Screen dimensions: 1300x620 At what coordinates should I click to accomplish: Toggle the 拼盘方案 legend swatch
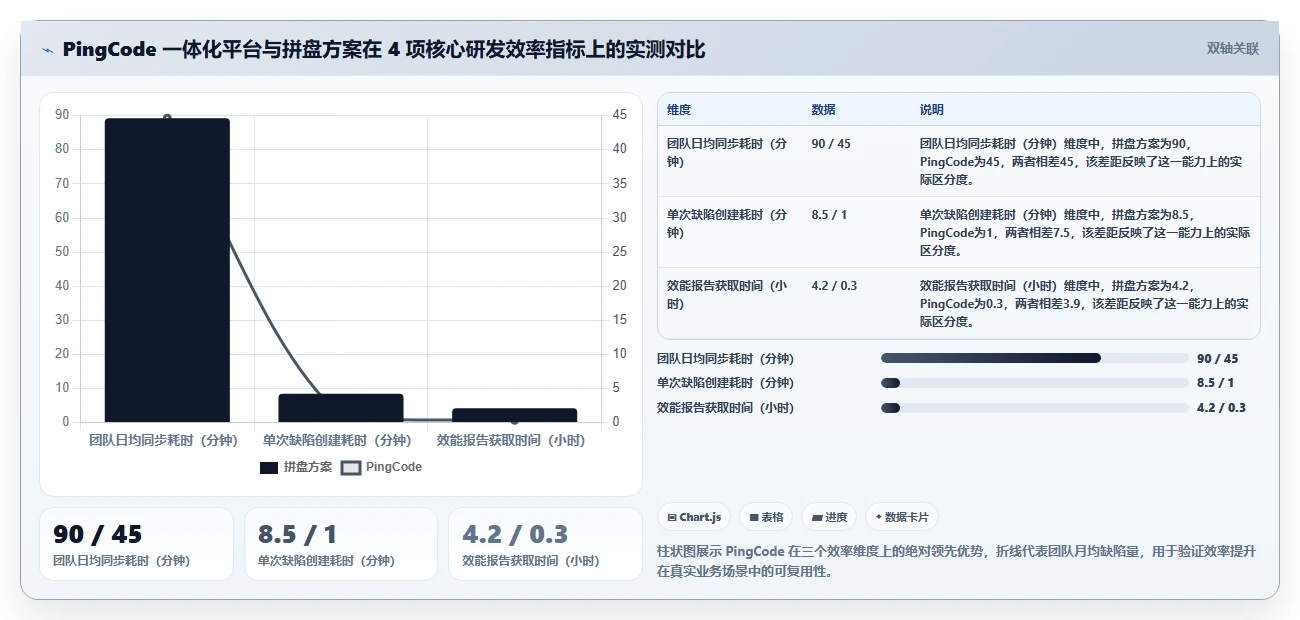coord(269,467)
